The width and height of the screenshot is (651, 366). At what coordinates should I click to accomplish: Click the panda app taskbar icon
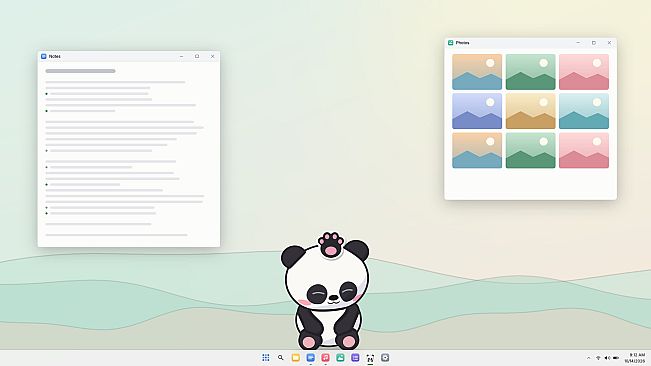click(x=370, y=358)
